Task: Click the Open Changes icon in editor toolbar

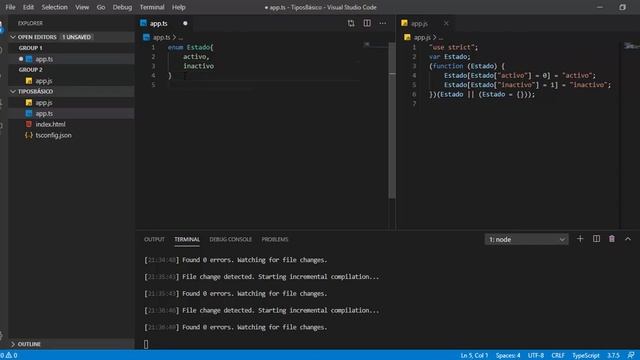Action: [x=351, y=23]
